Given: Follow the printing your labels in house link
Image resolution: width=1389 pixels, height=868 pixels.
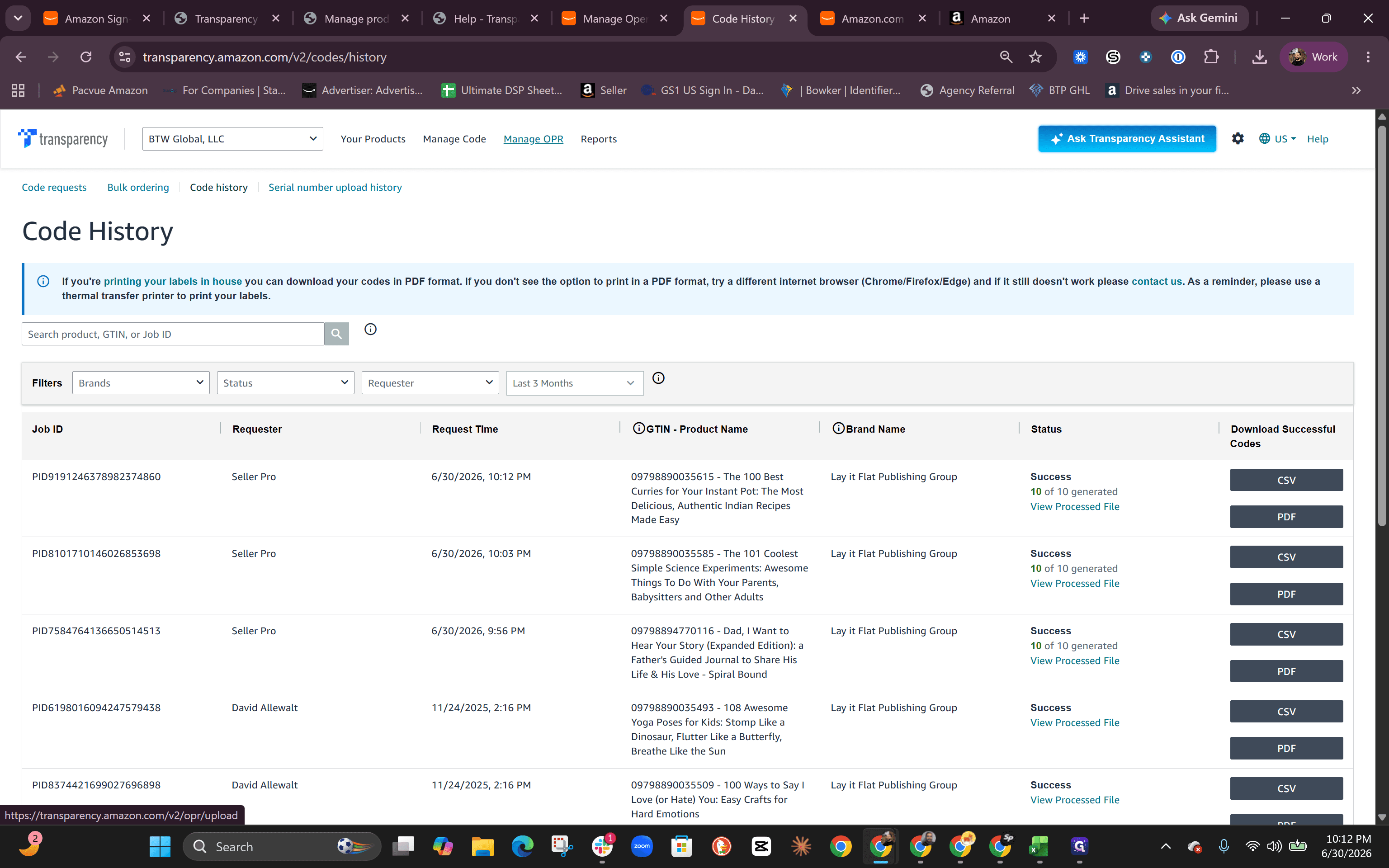Looking at the screenshot, I should coord(173,281).
